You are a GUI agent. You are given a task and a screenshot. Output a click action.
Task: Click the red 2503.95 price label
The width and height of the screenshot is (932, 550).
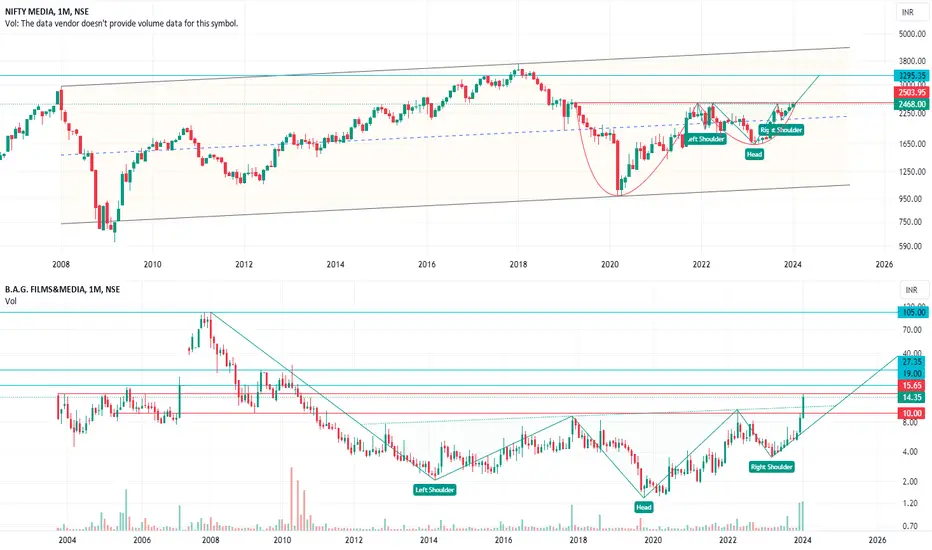[x=912, y=93]
